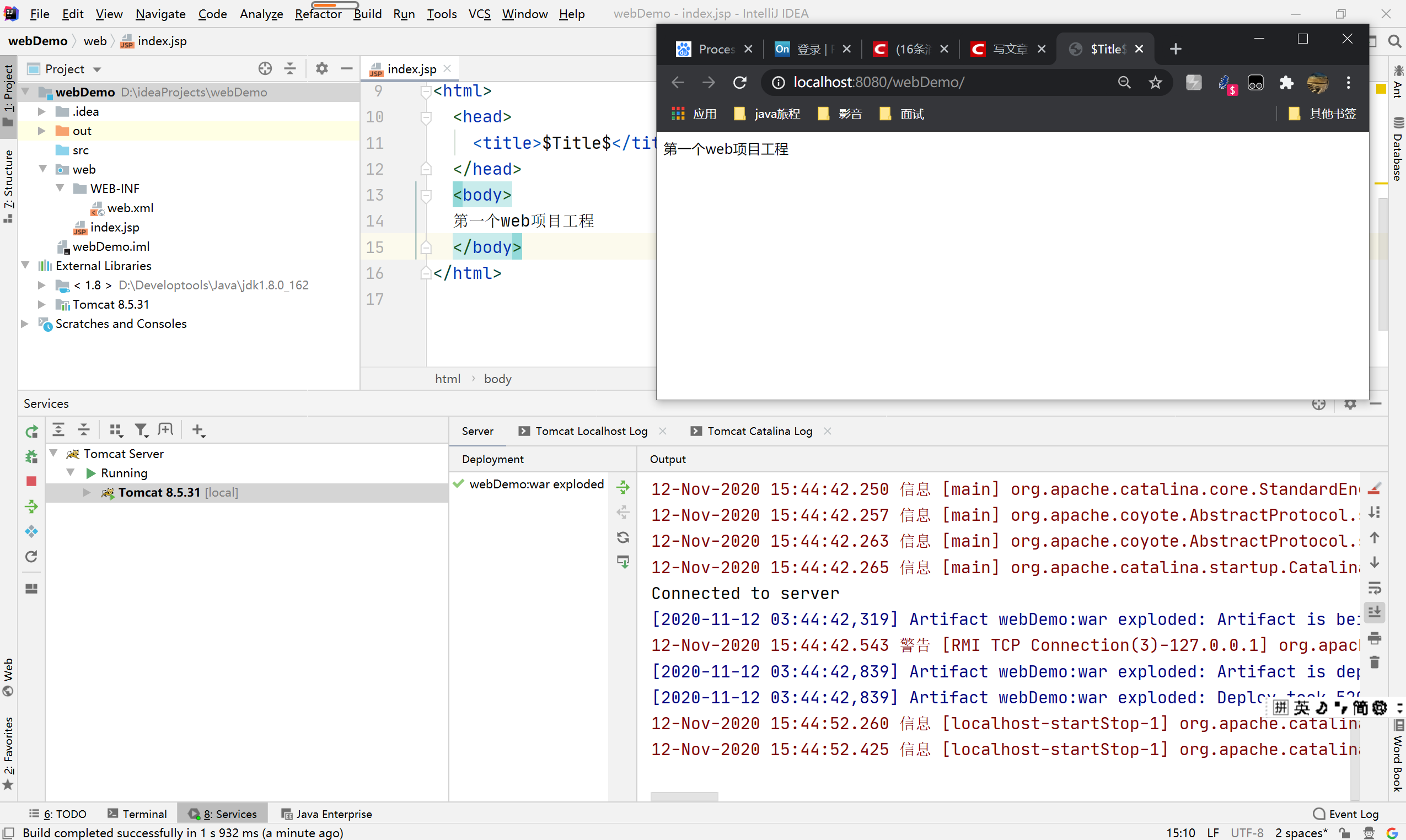The height and width of the screenshot is (840, 1406).
Task: Click Add Service plus icon
Action: [197, 430]
